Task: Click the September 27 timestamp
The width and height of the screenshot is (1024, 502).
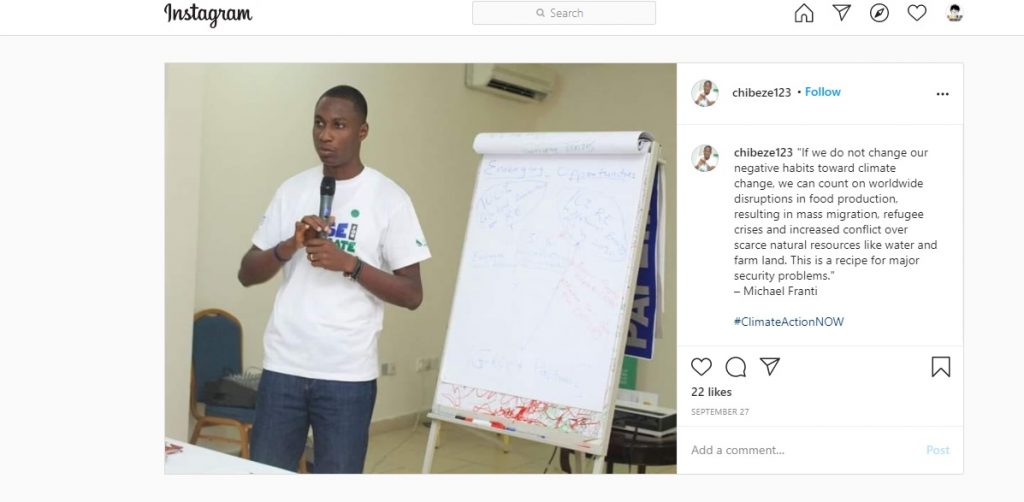Action: tap(720, 412)
